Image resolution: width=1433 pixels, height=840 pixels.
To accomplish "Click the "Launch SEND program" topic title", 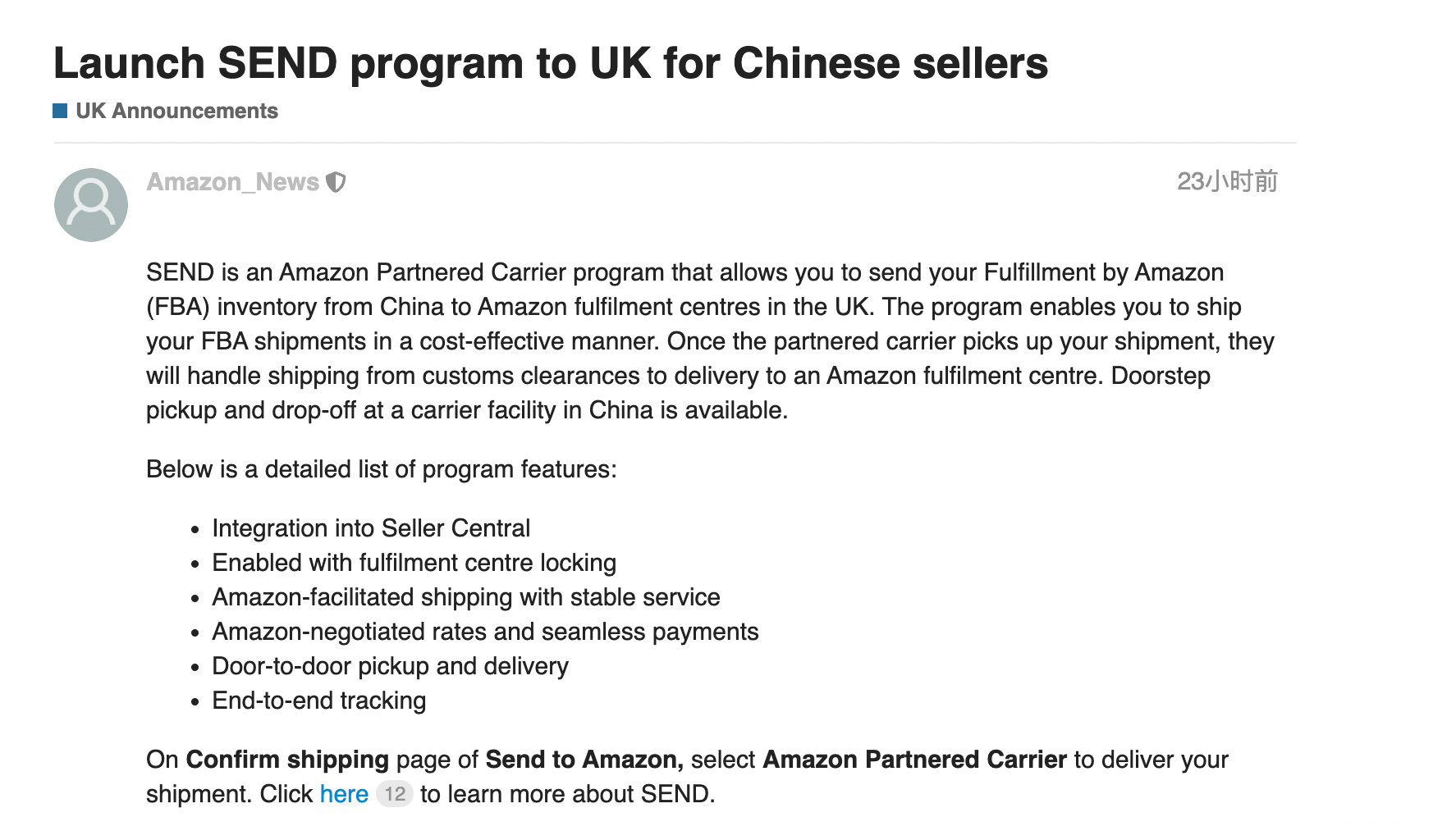I will point(550,63).
